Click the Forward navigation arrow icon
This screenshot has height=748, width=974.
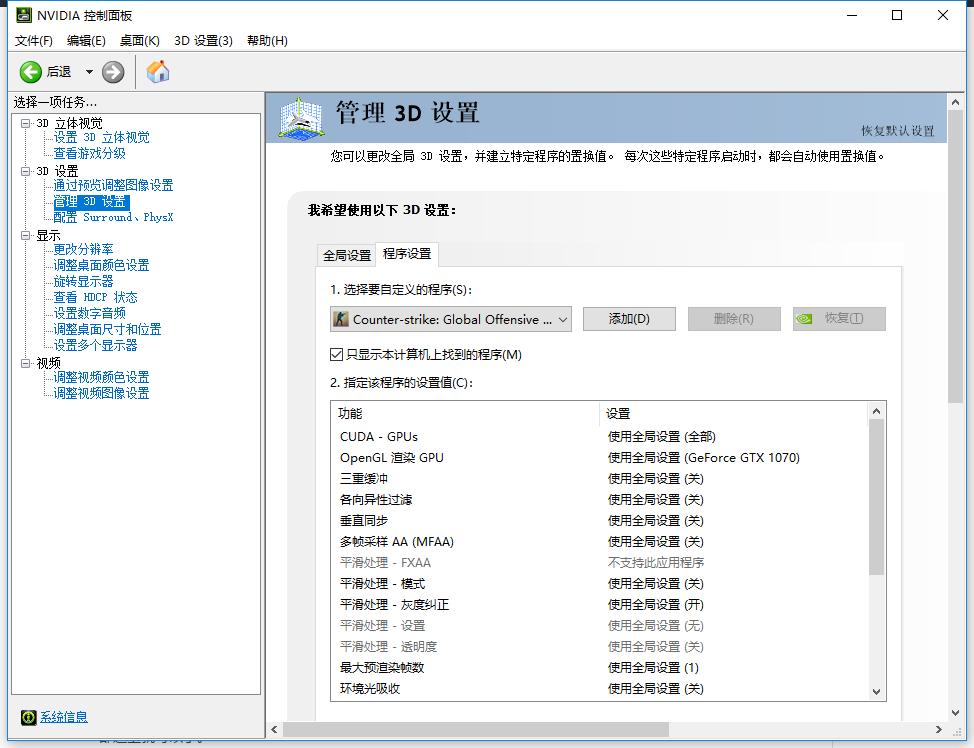[x=112, y=71]
